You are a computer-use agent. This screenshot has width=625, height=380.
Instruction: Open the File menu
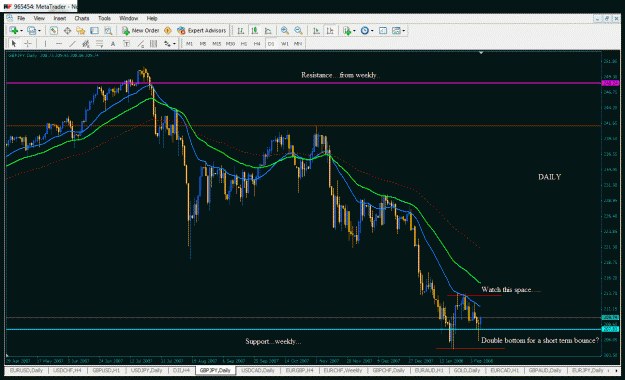coord(21,18)
